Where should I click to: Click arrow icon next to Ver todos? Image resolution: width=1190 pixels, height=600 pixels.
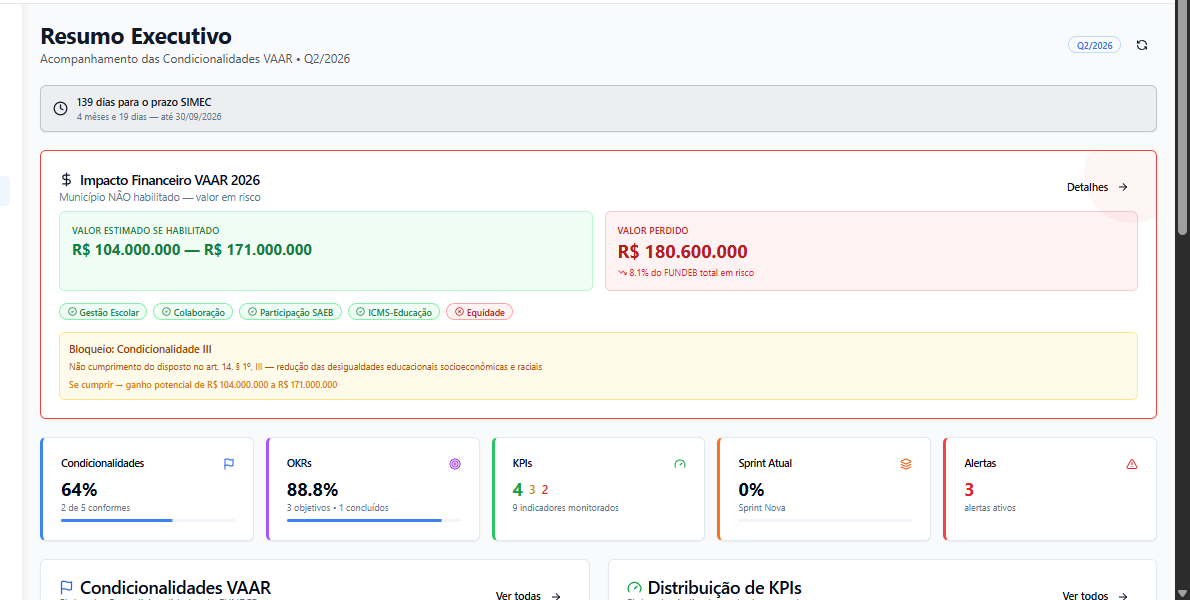[1124, 596]
